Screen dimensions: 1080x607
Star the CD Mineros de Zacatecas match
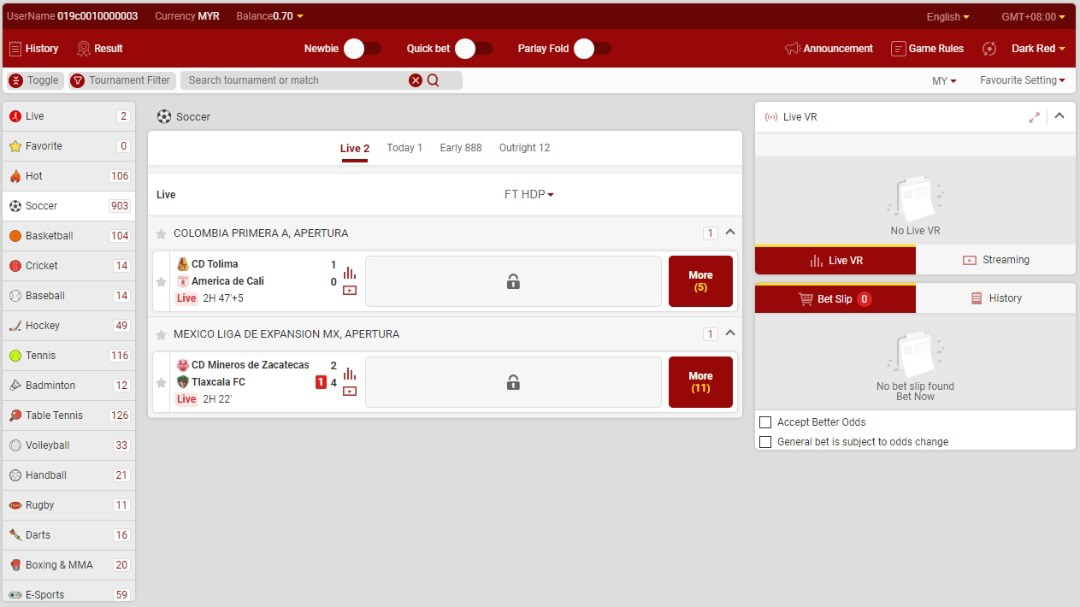(161, 383)
